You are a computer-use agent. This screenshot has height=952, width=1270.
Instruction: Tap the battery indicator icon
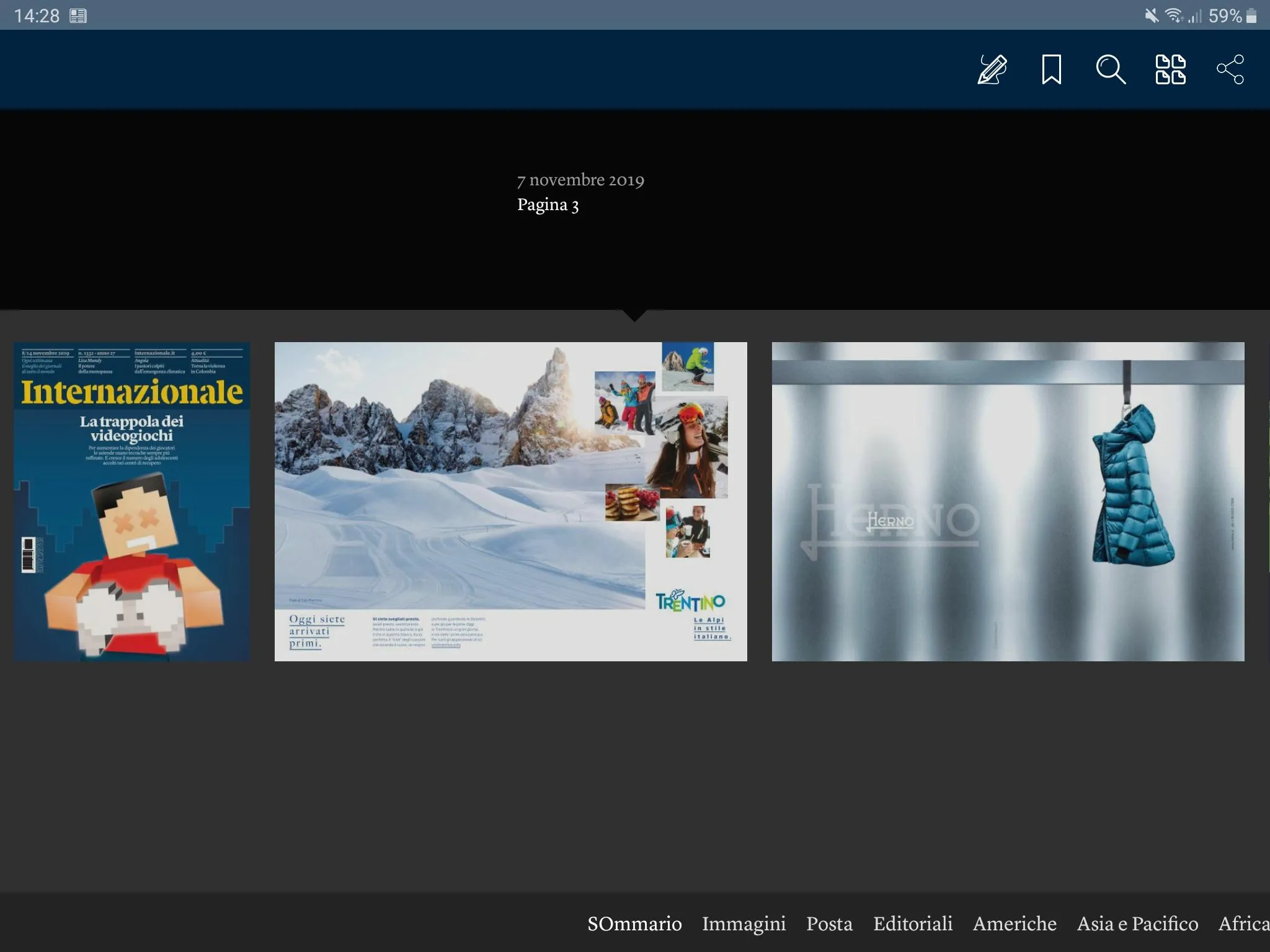click(1251, 15)
